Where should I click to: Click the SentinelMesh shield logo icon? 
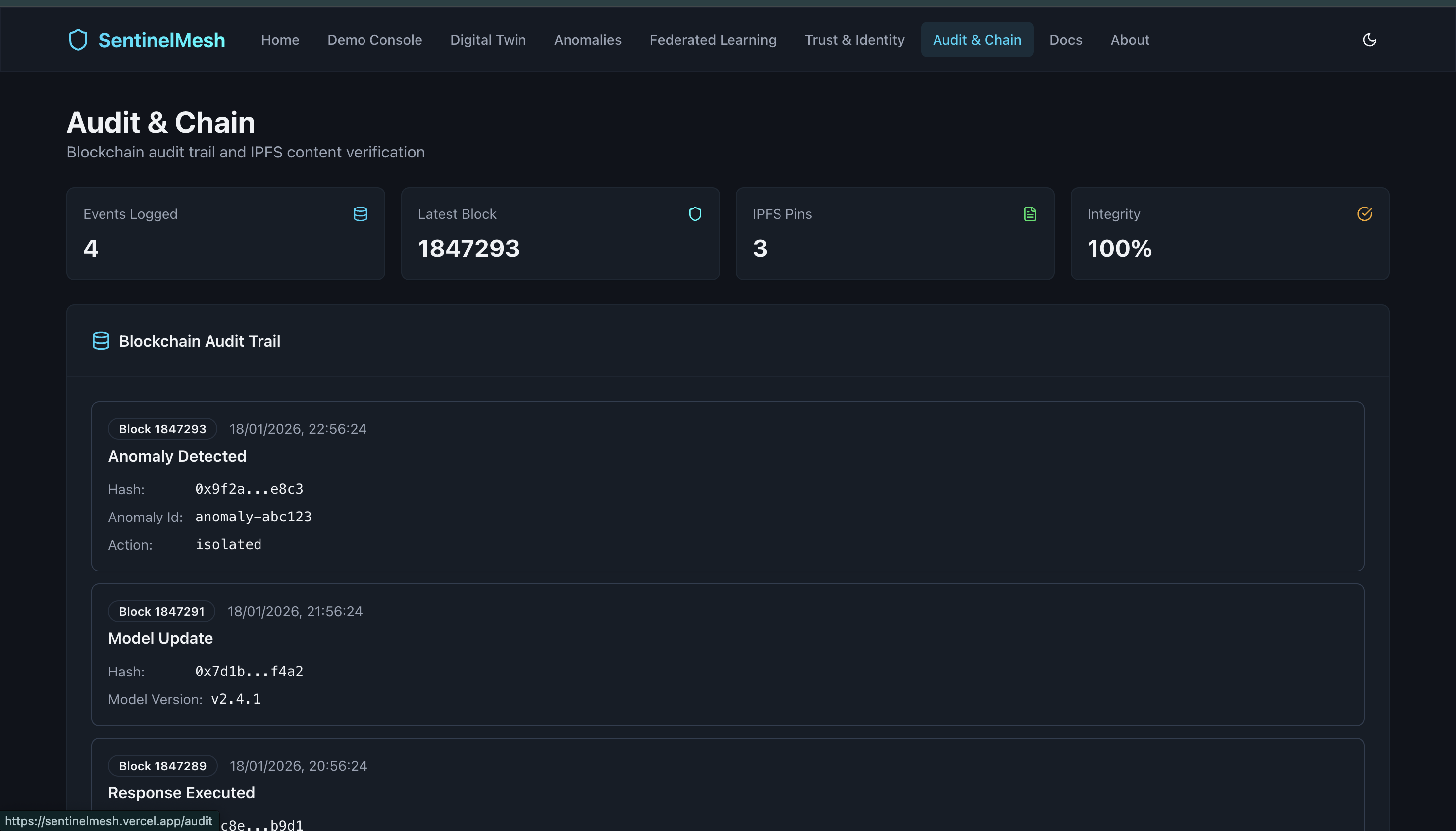coord(78,40)
